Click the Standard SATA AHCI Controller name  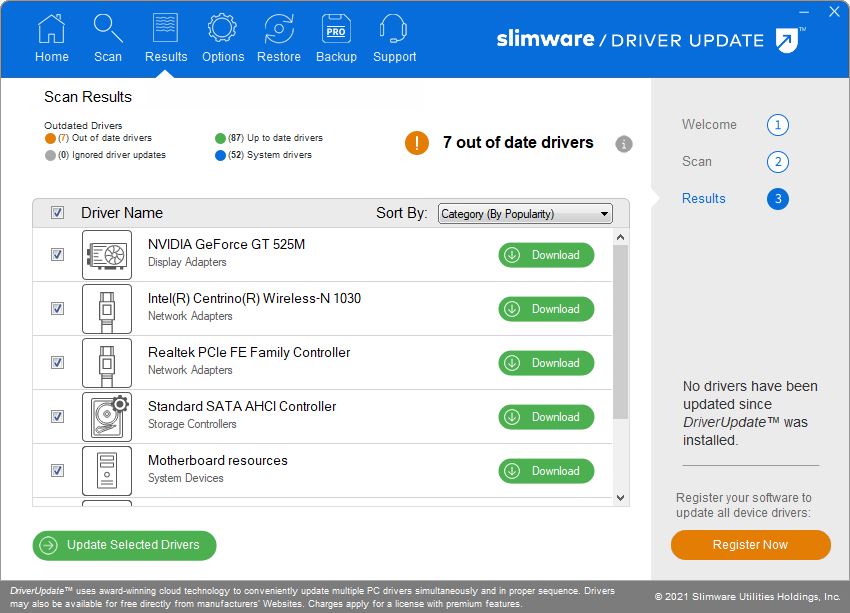click(242, 406)
